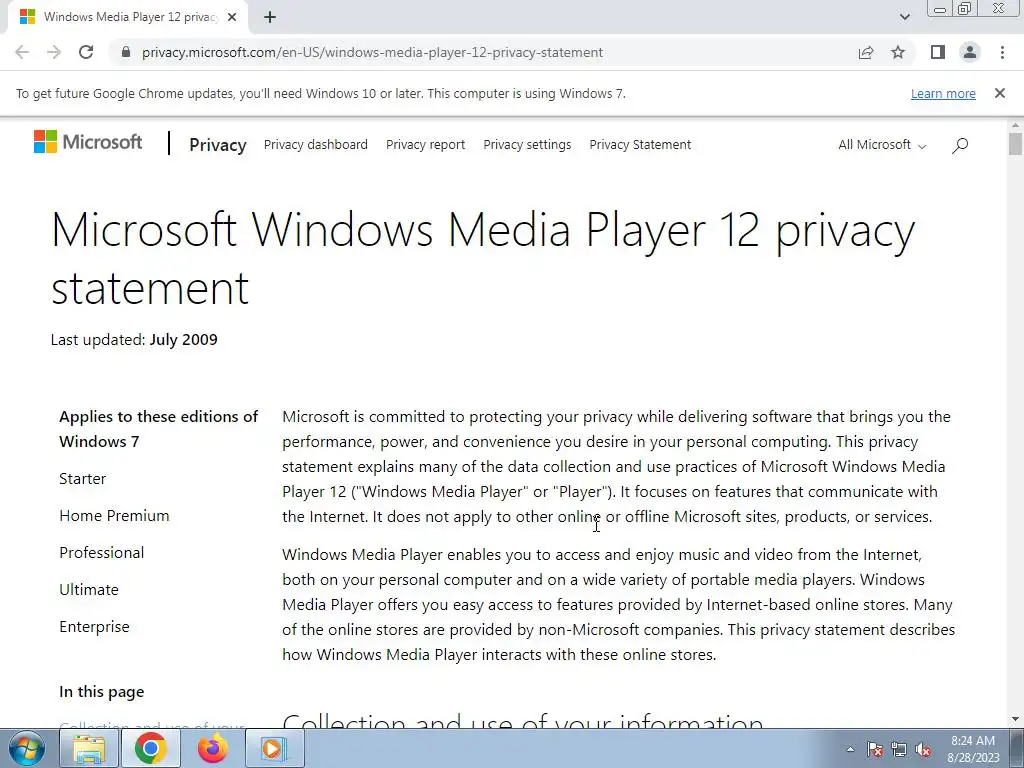Image resolution: width=1024 pixels, height=768 pixels.
Task: Click the search magnifier icon
Action: click(959, 145)
